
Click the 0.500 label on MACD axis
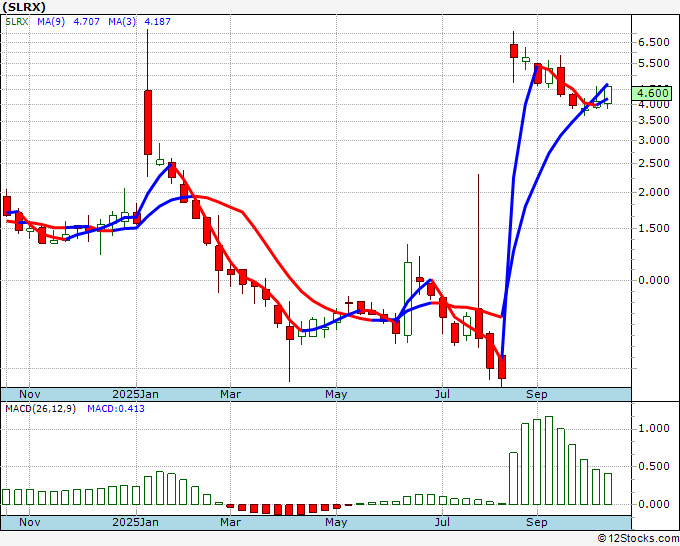point(653,466)
